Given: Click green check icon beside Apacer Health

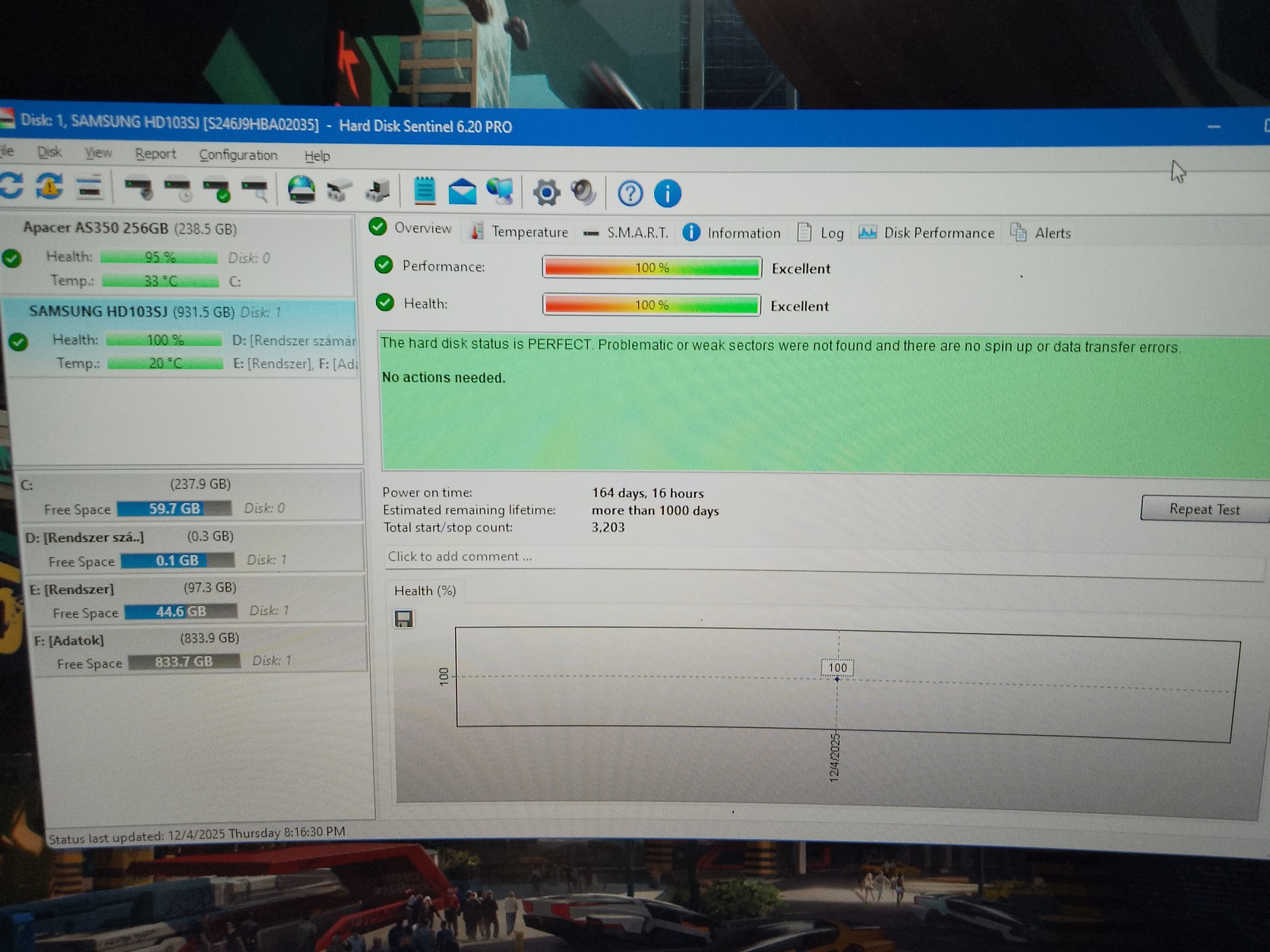Looking at the screenshot, I should pos(11,258).
